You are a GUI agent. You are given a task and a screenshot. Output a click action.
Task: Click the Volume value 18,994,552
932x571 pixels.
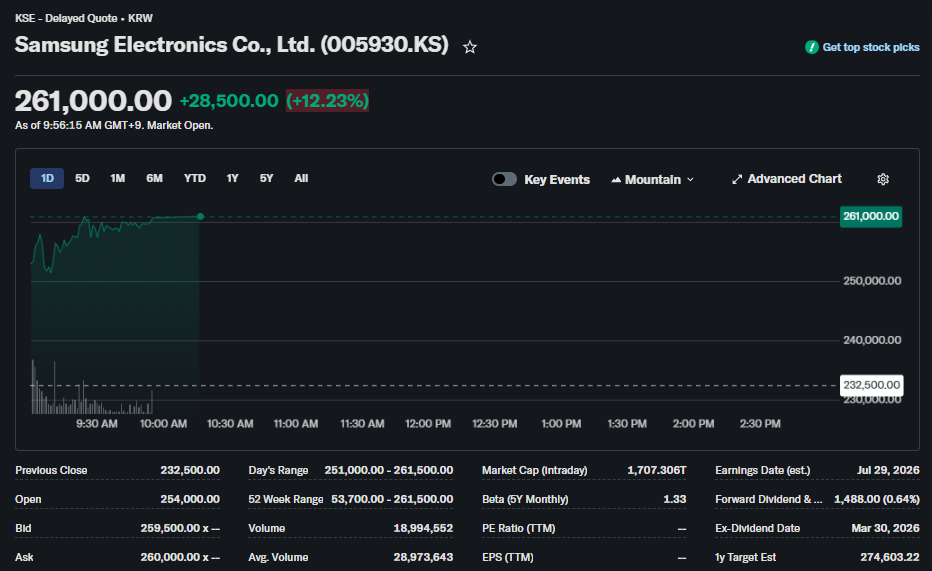423,528
